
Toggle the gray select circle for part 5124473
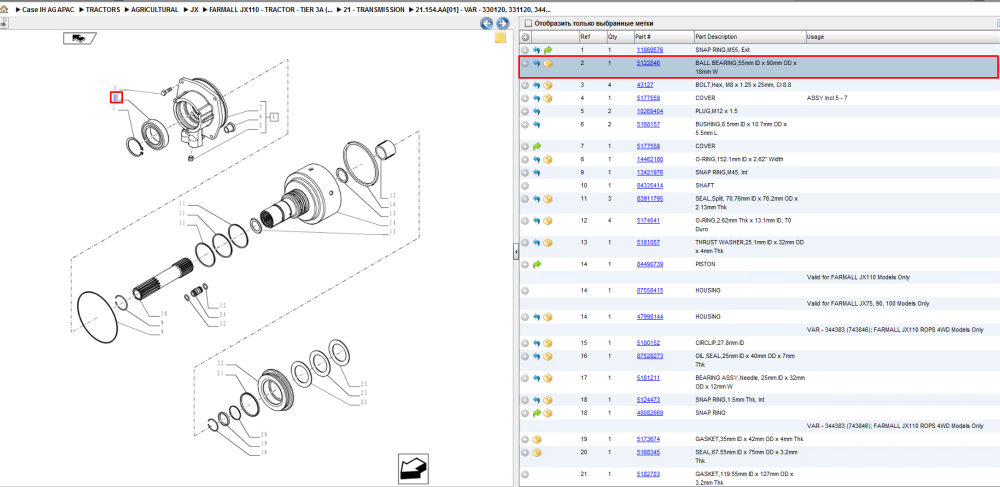coord(526,400)
